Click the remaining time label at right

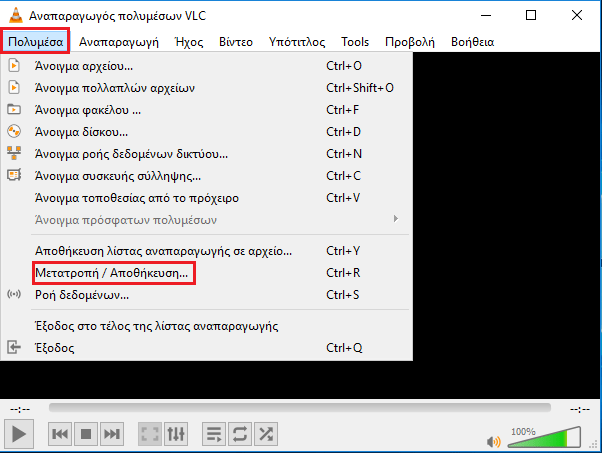coord(580,410)
